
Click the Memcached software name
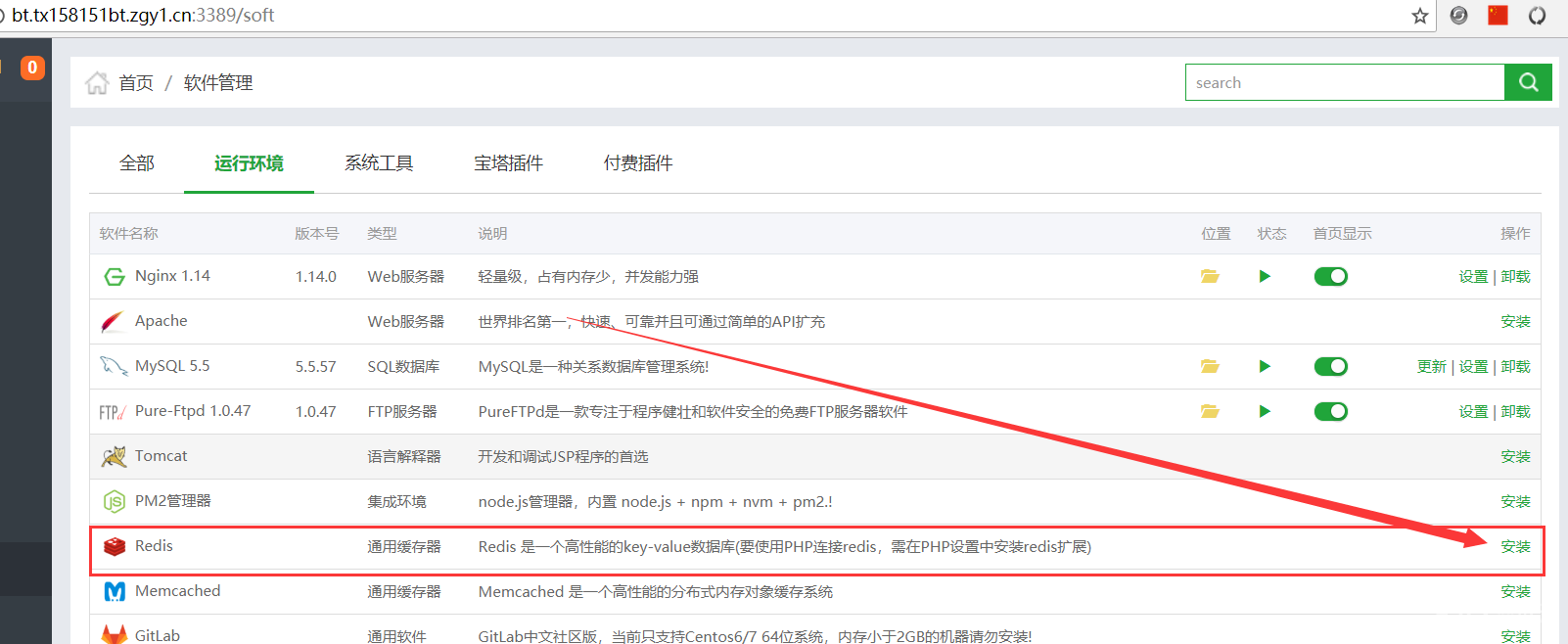(177, 591)
